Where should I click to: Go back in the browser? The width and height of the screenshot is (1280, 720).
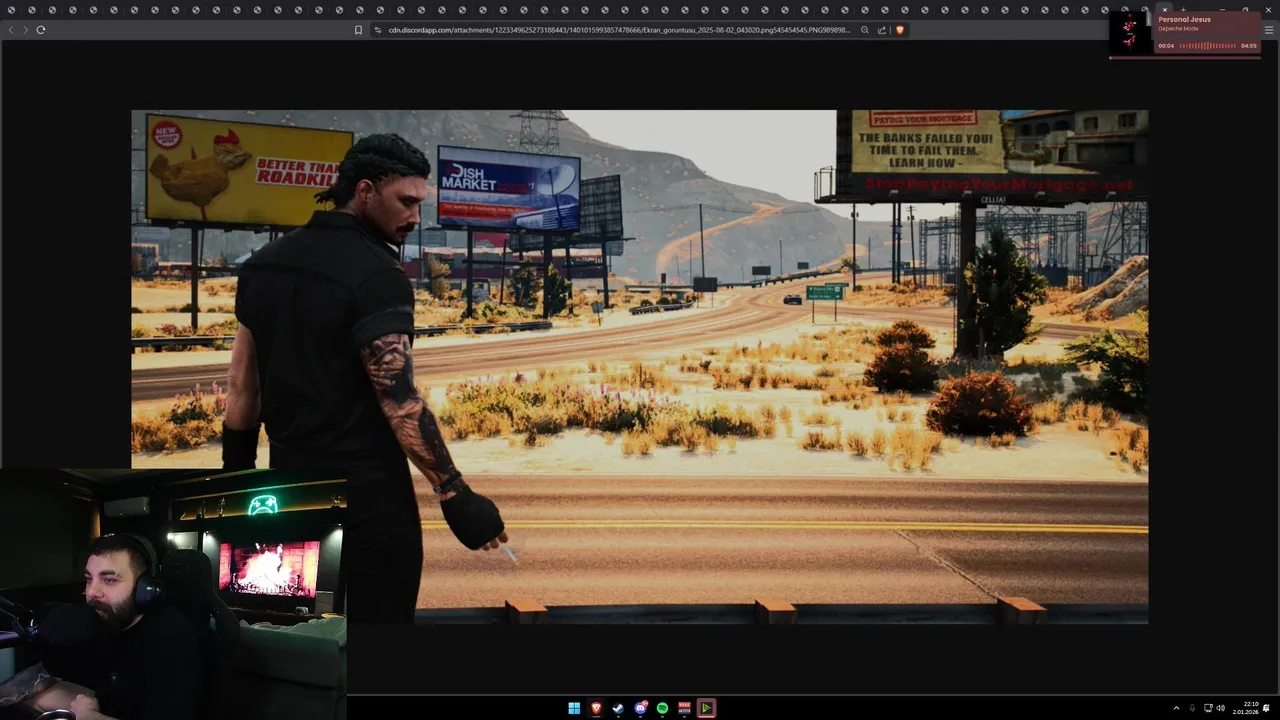(11, 30)
